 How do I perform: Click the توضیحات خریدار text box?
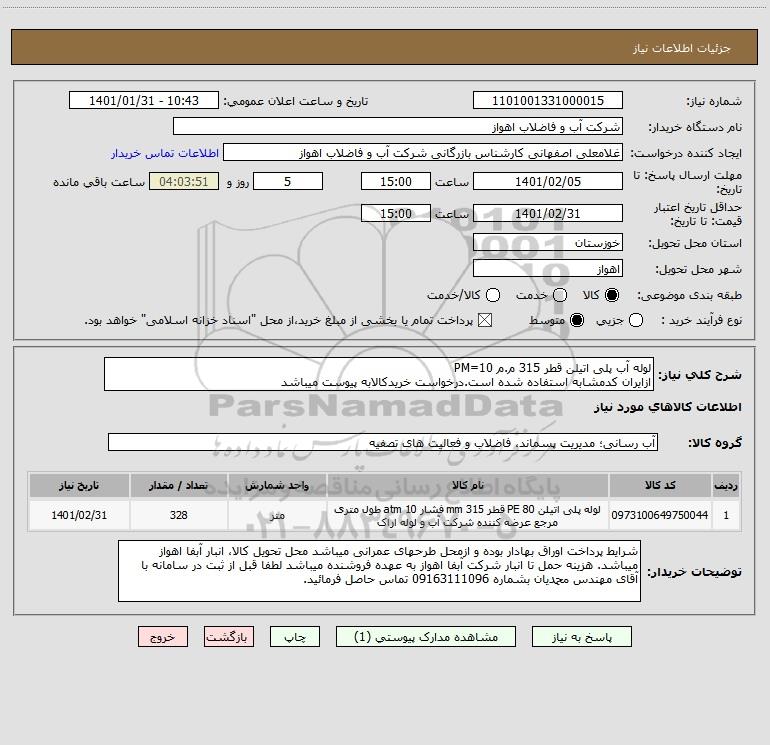379,571
